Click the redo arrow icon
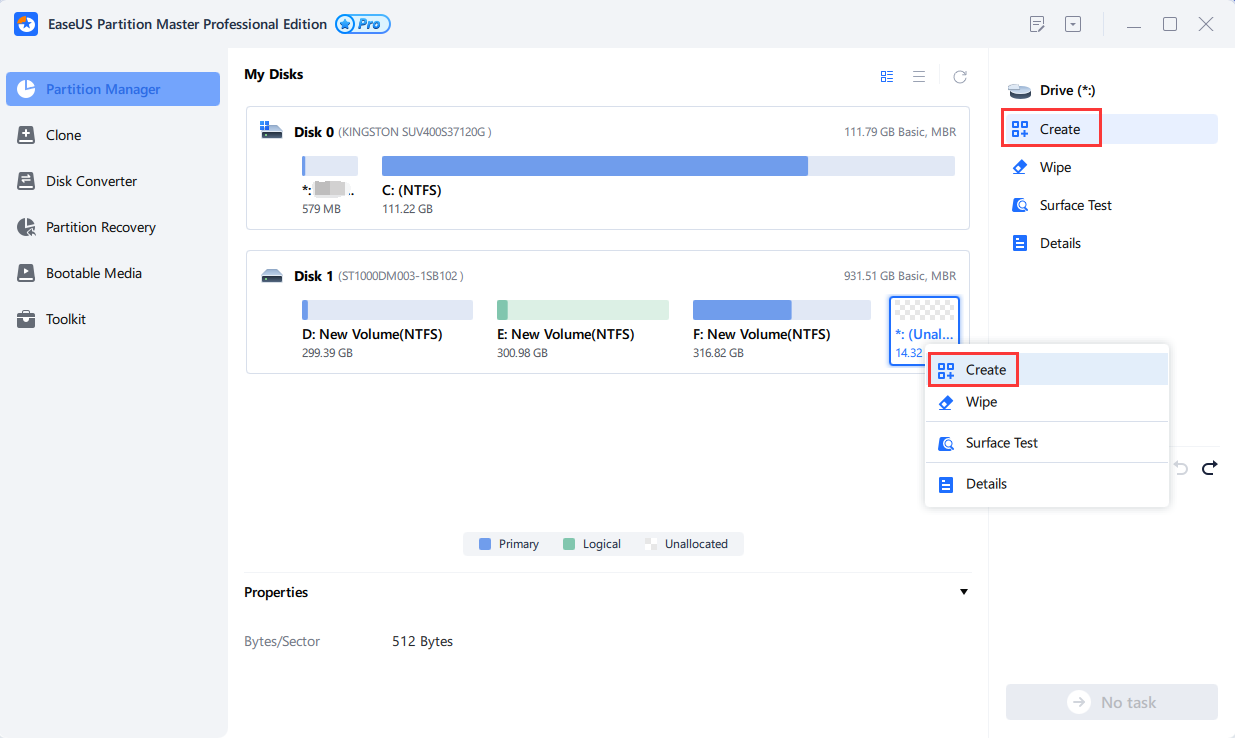This screenshot has width=1235, height=738. (1209, 468)
